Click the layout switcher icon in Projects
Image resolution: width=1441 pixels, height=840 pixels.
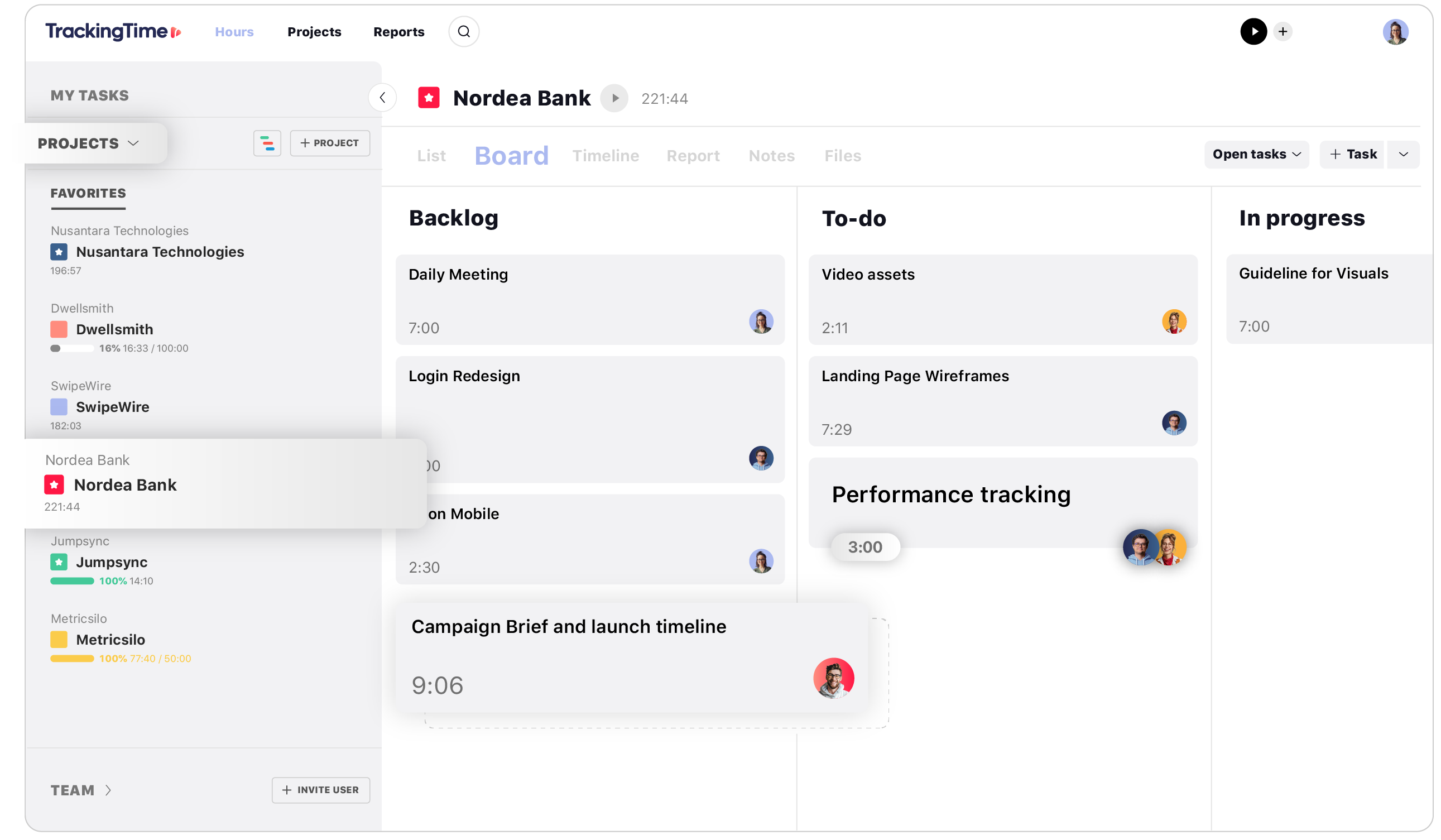(x=267, y=143)
